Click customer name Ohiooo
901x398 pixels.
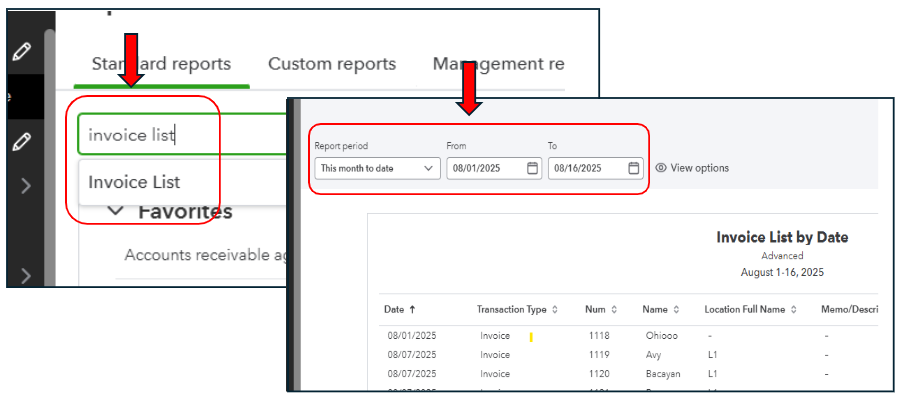(662, 336)
